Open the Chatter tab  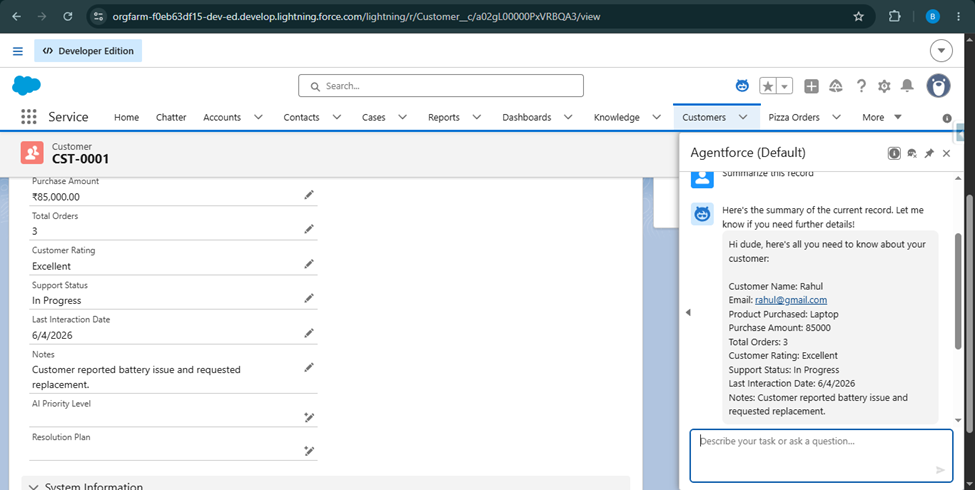171,117
